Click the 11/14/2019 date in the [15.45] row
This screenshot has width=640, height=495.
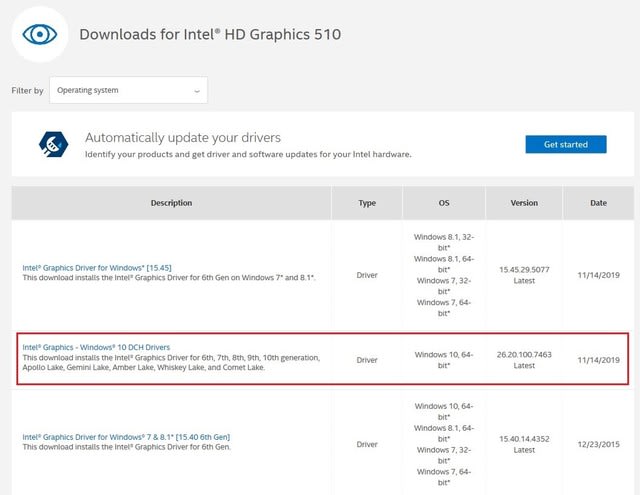tap(598, 275)
